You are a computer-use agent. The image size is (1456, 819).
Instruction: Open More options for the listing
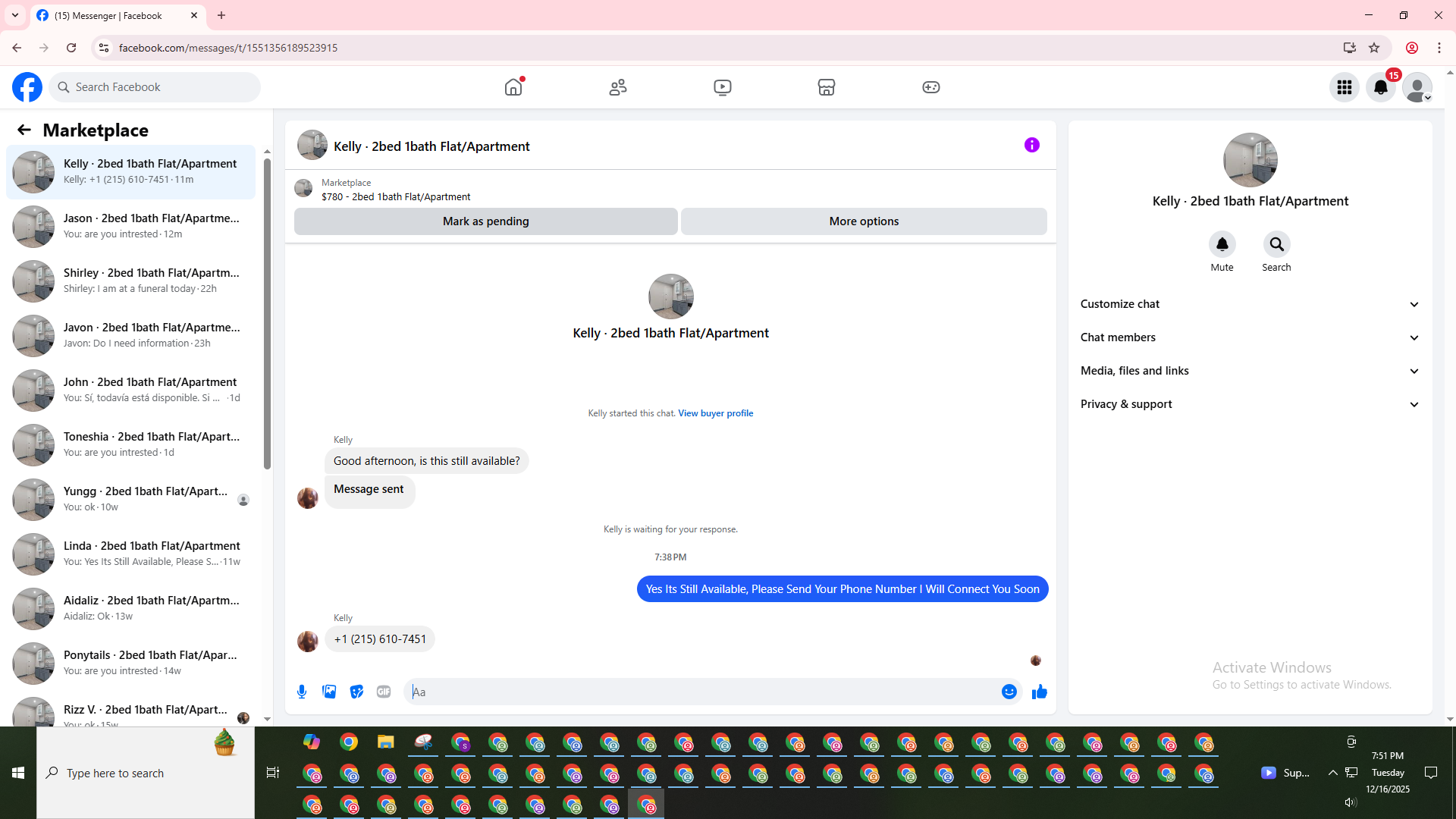(864, 221)
